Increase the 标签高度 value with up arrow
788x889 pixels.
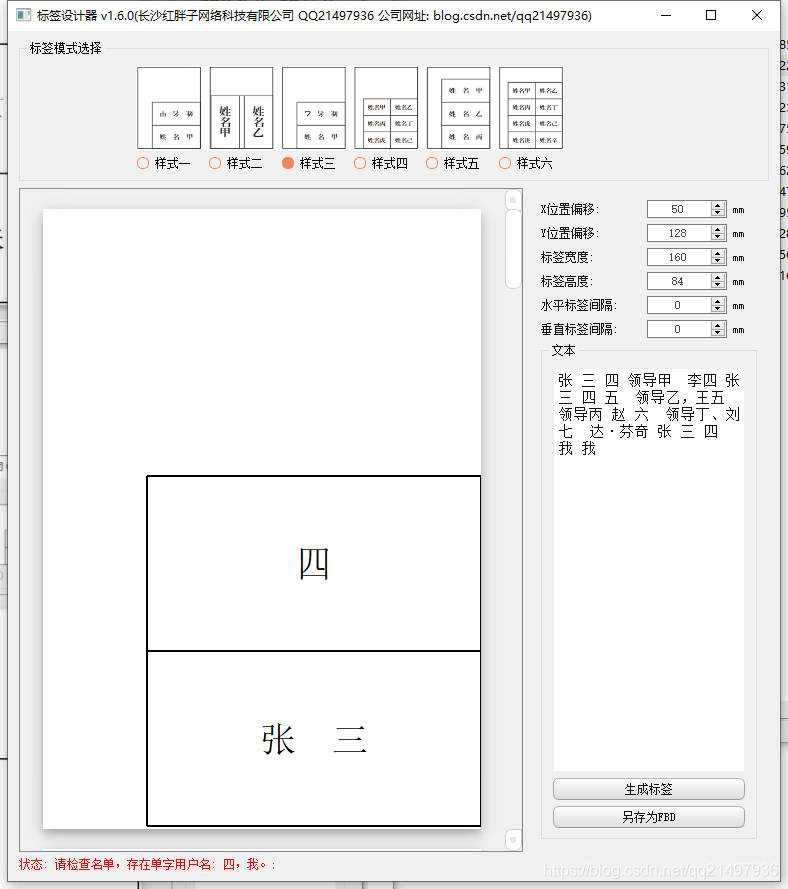[718, 277]
